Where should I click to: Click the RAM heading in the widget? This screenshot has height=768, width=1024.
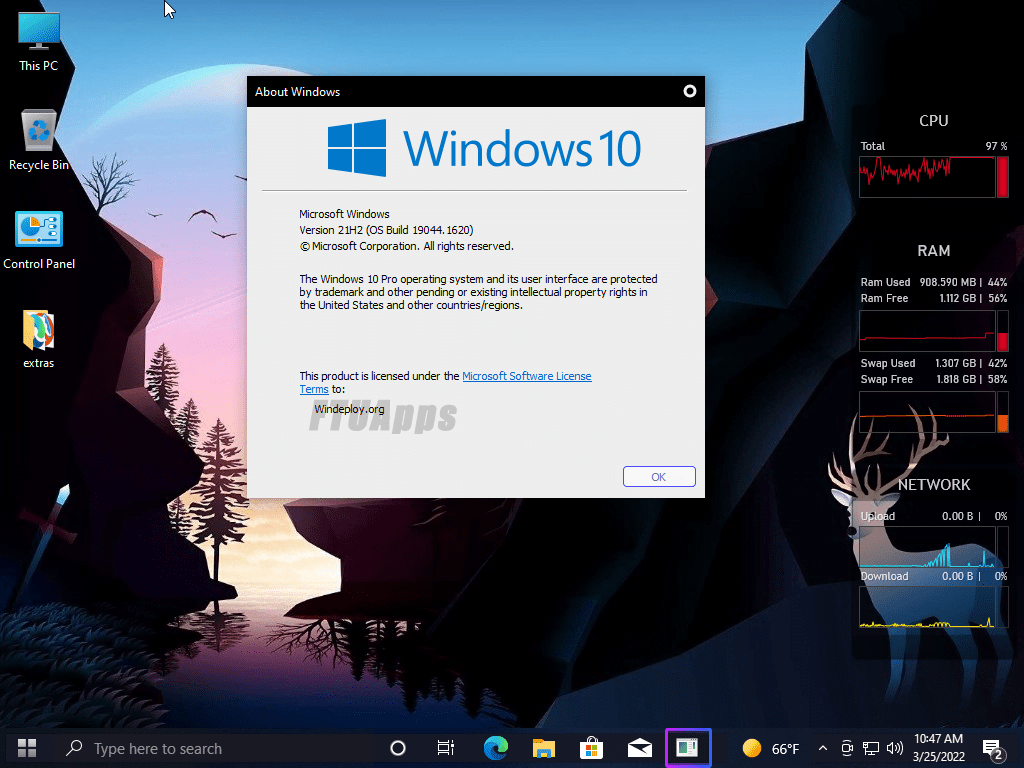tap(933, 251)
